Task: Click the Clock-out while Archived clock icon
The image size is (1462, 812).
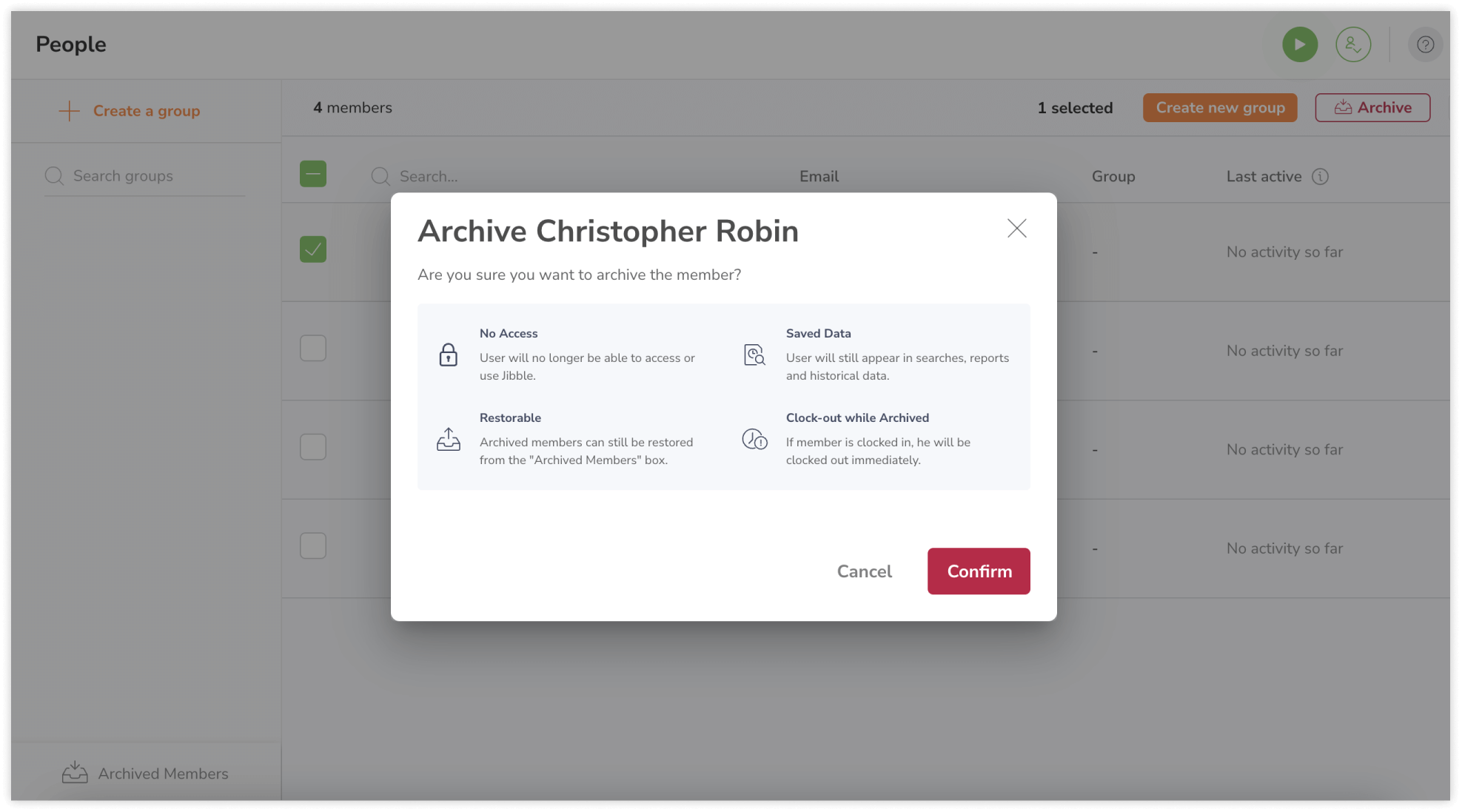Action: click(754, 439)
